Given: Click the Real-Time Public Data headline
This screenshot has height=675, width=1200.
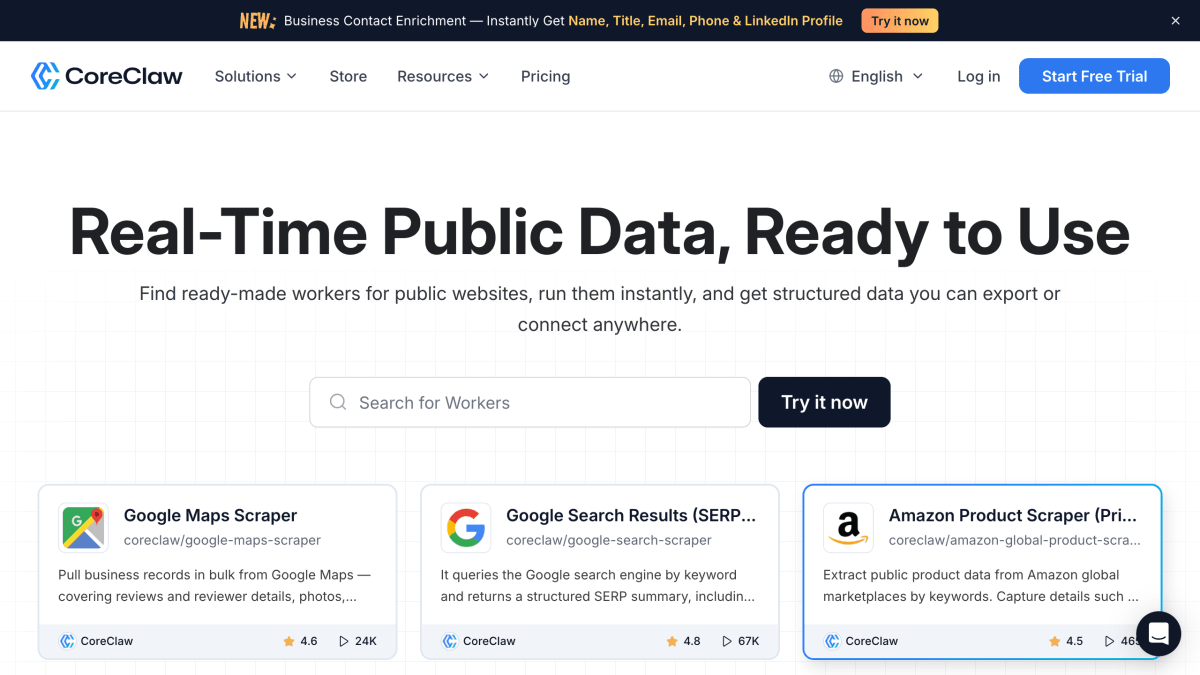Looking at the screenshot, I should click(x=600, y=231).
